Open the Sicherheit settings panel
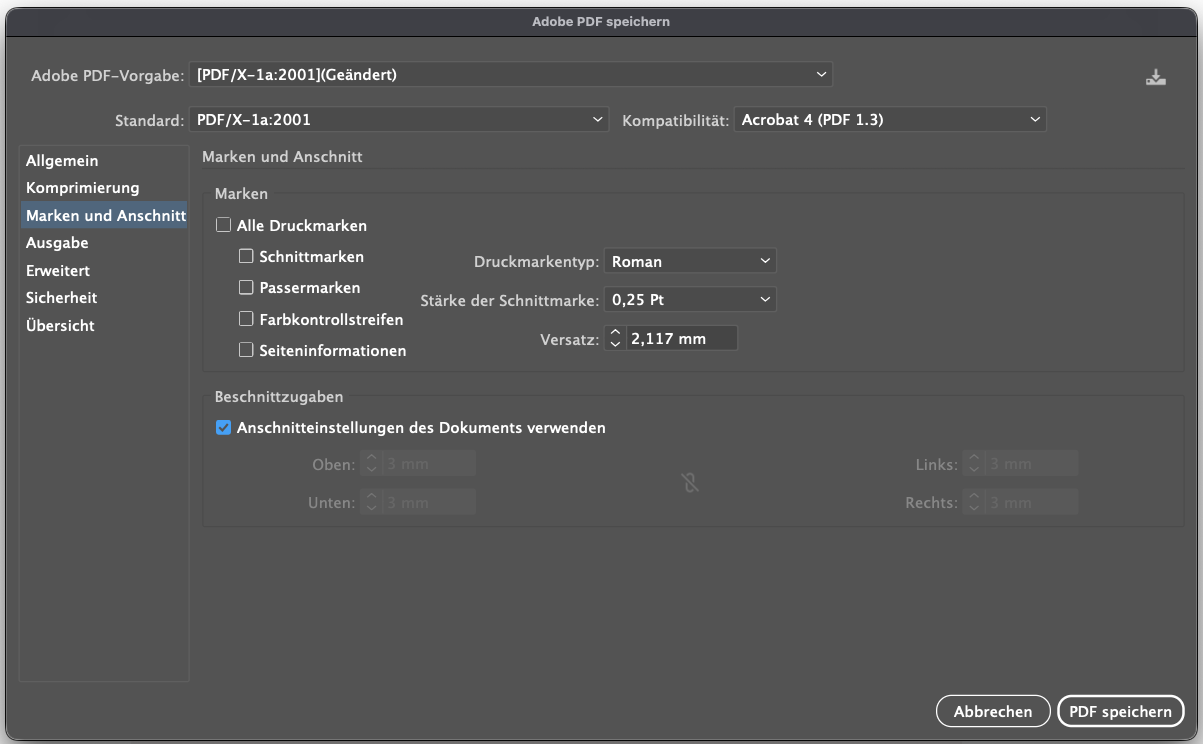This screenshot has height=744, width=1203. [x=64, y=297]
